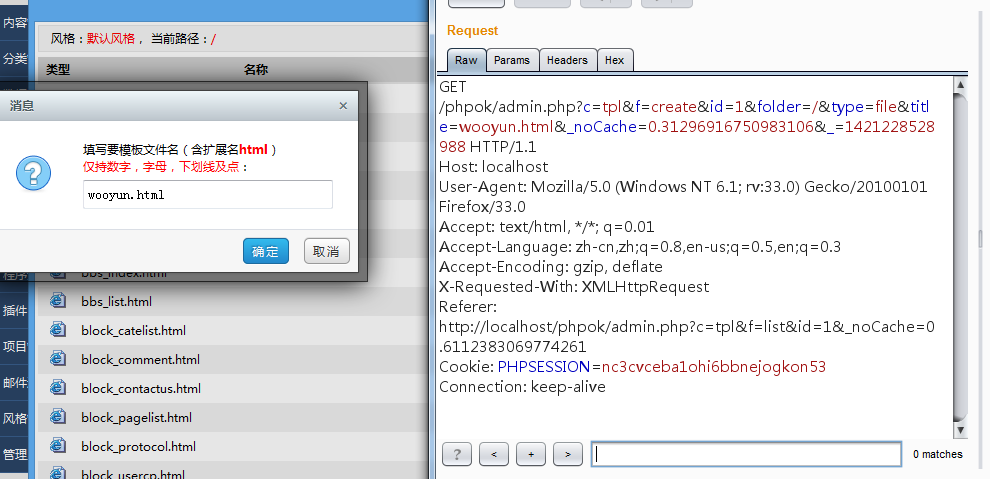Select the Hex tab
This screenshot has height=479, width=990.
(614, 60)
